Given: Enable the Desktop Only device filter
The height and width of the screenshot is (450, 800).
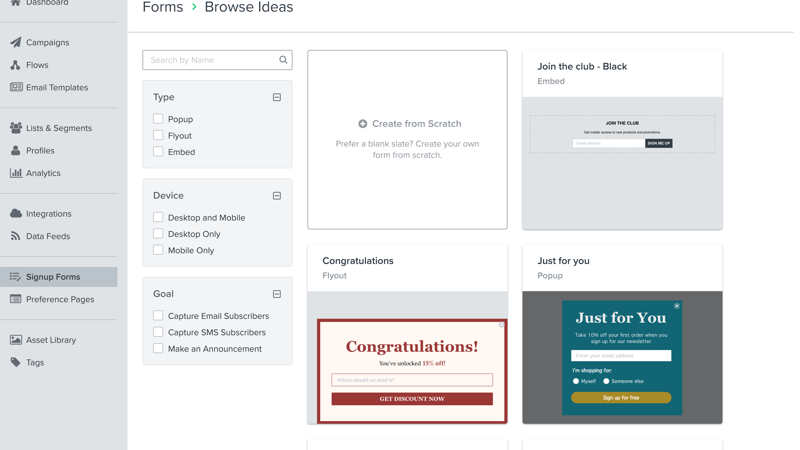Looking at the screenshot, I should (x=158, y=234).
